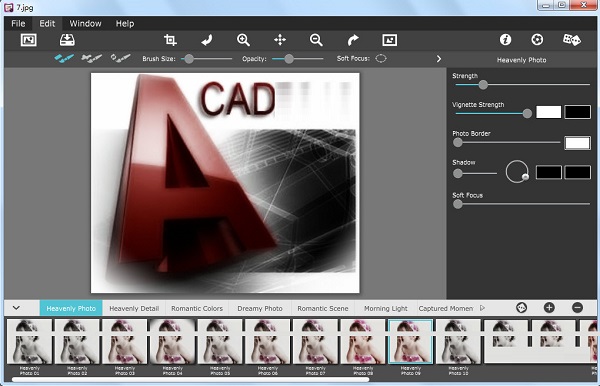Image resolution: width=600 pixels, height=386 pixels.
Task: Click the Zoom In magnifier
Action: pyautogui.click(x=243, y=40)
